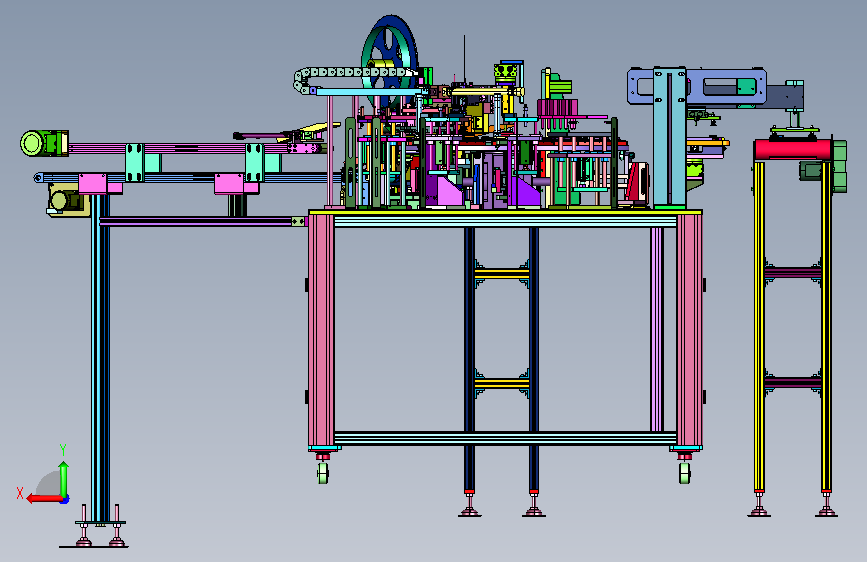Select the bottom horizontal frame beam
Image resolution: width=867 pixels, height=562 pixels.
[505, 439]
